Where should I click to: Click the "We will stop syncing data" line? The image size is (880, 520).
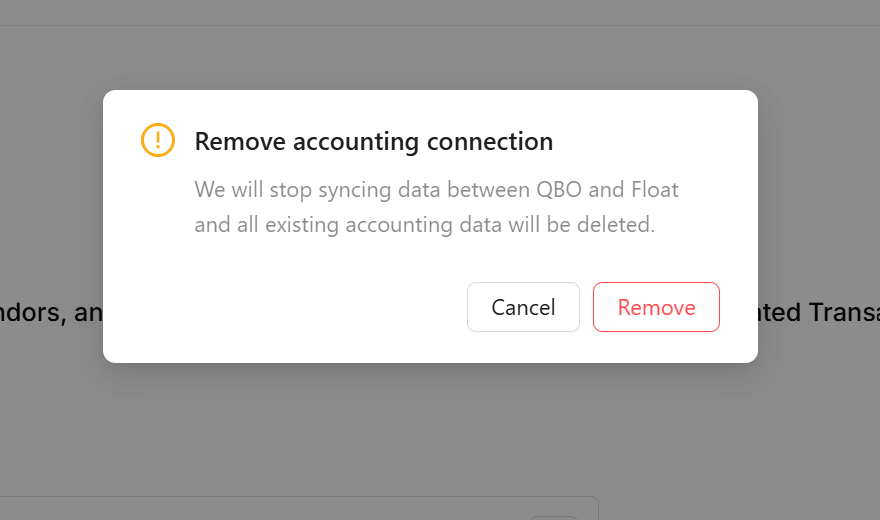[437, 189]
